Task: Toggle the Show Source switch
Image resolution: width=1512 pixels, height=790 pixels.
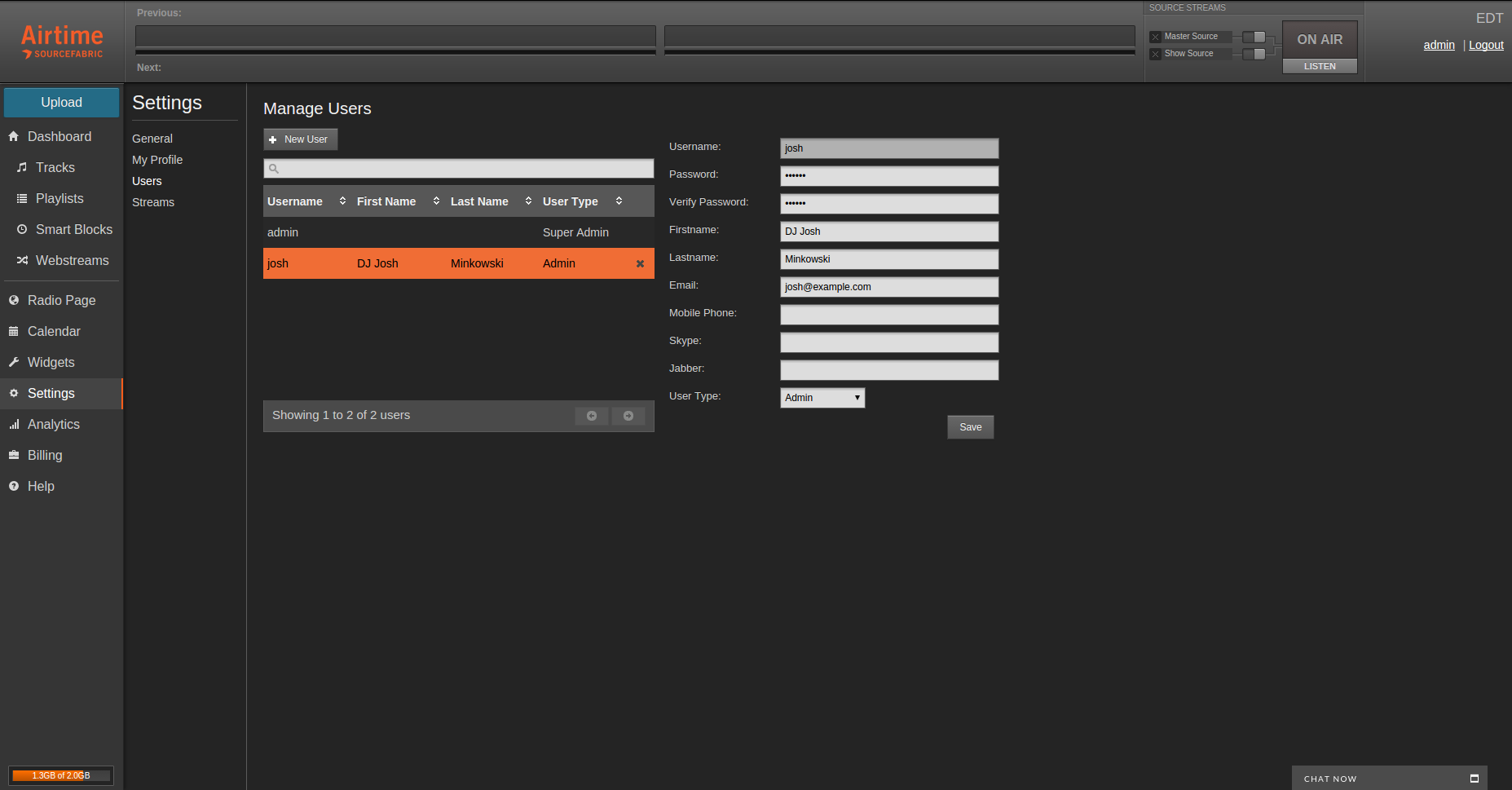Action: 1254,55
